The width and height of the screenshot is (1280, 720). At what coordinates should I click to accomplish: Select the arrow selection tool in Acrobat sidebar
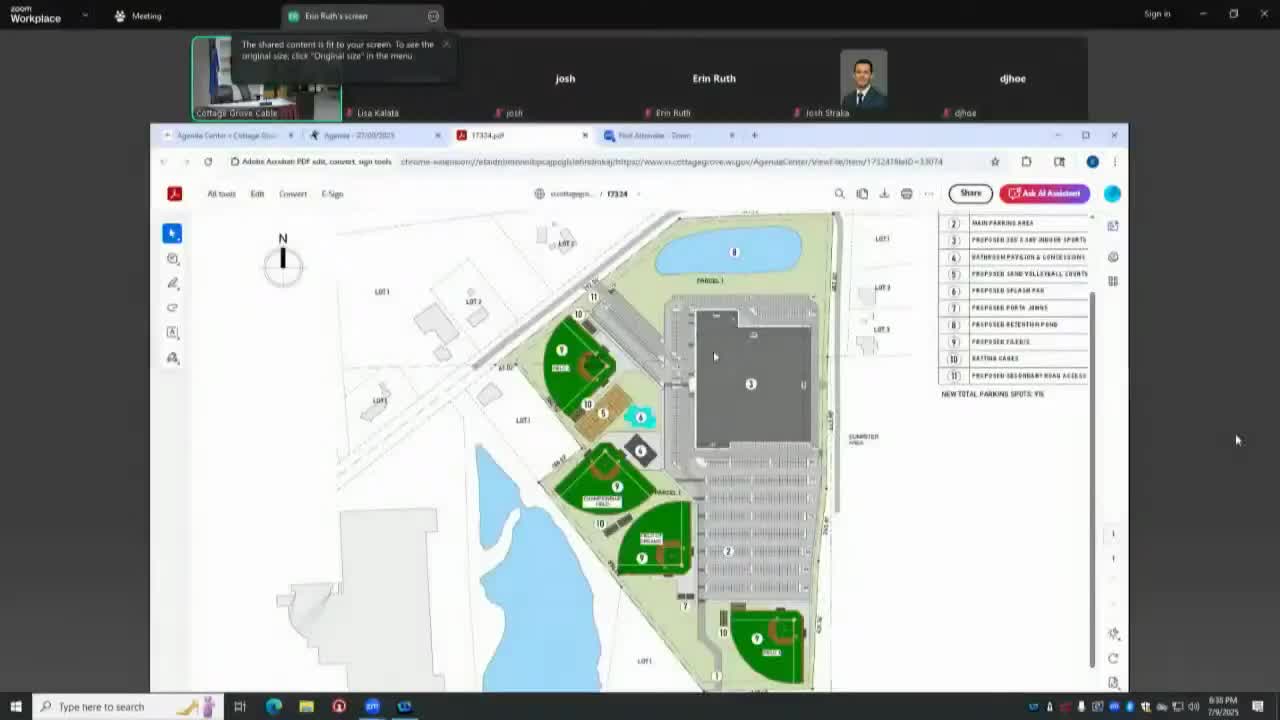[x=172, y=233]
